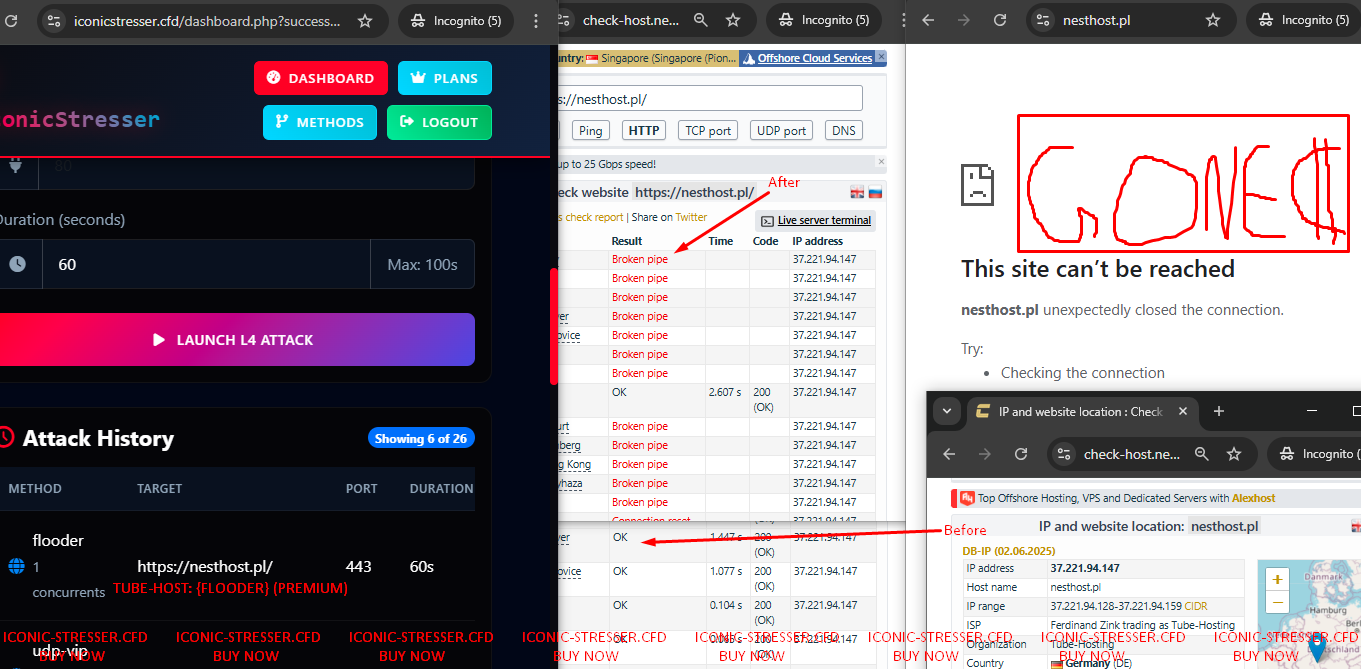This screenshot has width=1361, height=669.
Task: Click the TARGET column header in Attack History
Action: pyautogui.click(x=160, y=489)
